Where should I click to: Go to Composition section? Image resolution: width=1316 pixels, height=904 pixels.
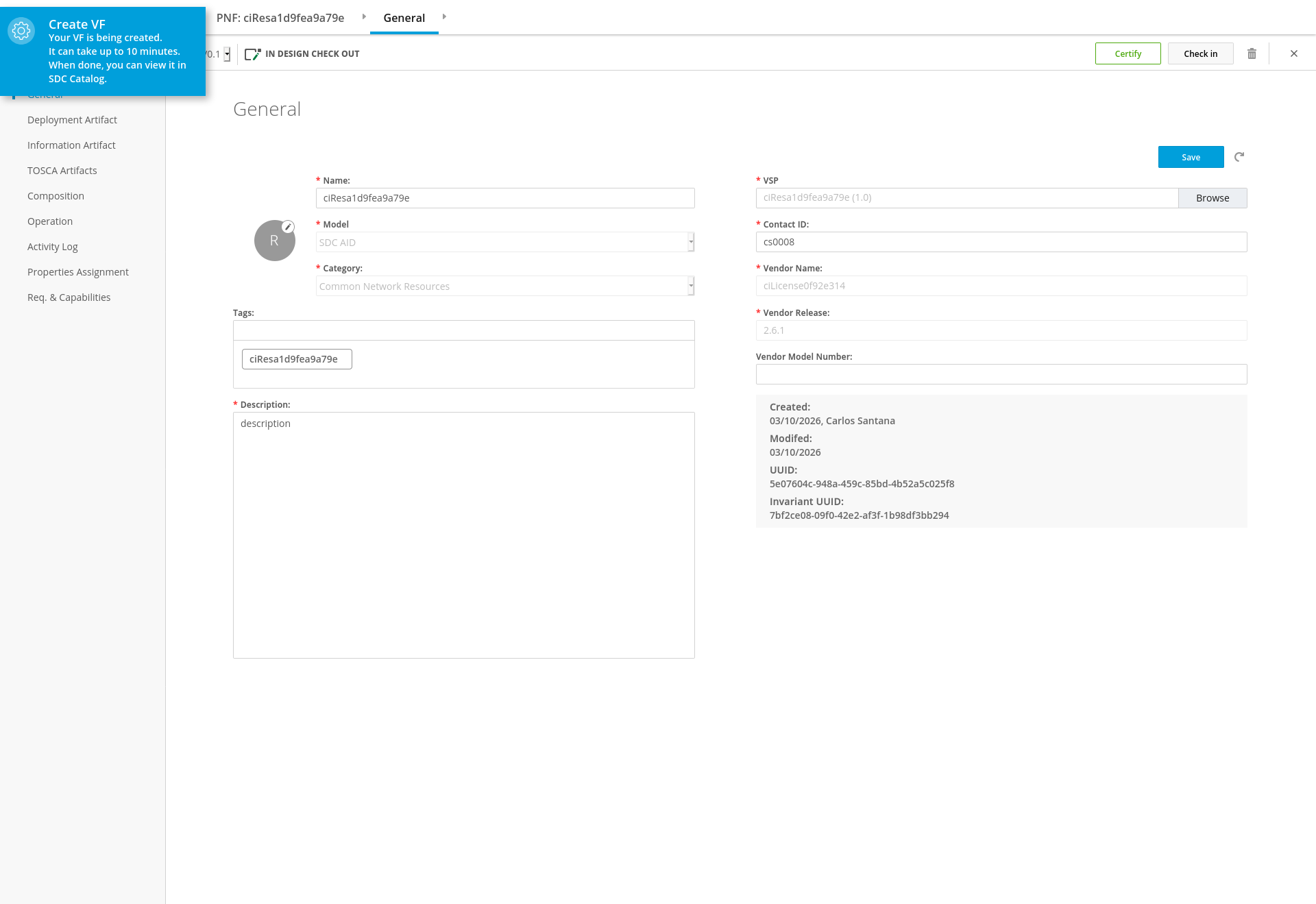(x=56, y=196)
